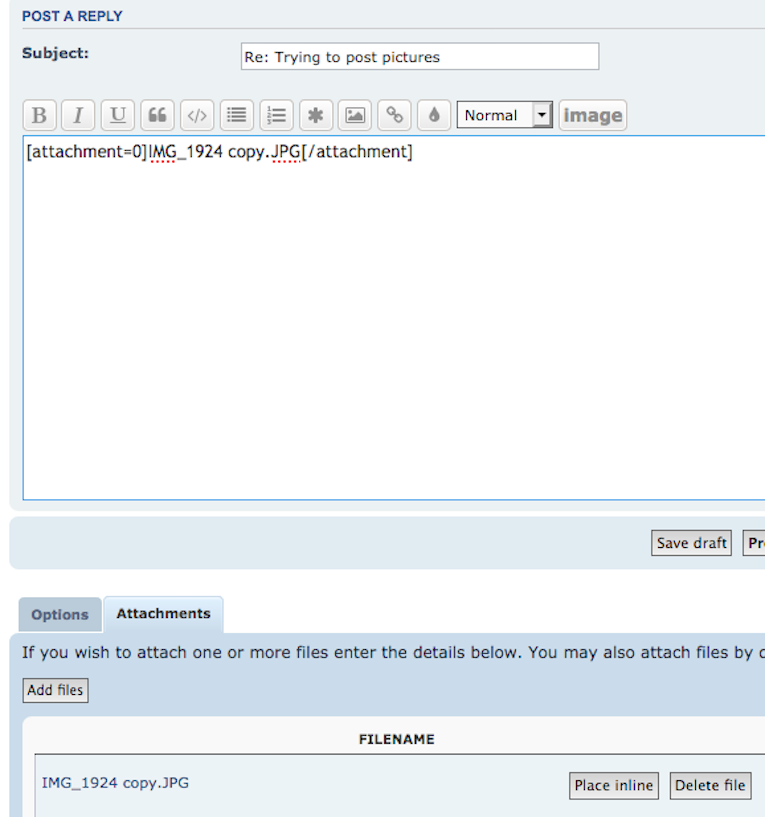
Task: Toggle bold formatting button
Action: [39, 115]
